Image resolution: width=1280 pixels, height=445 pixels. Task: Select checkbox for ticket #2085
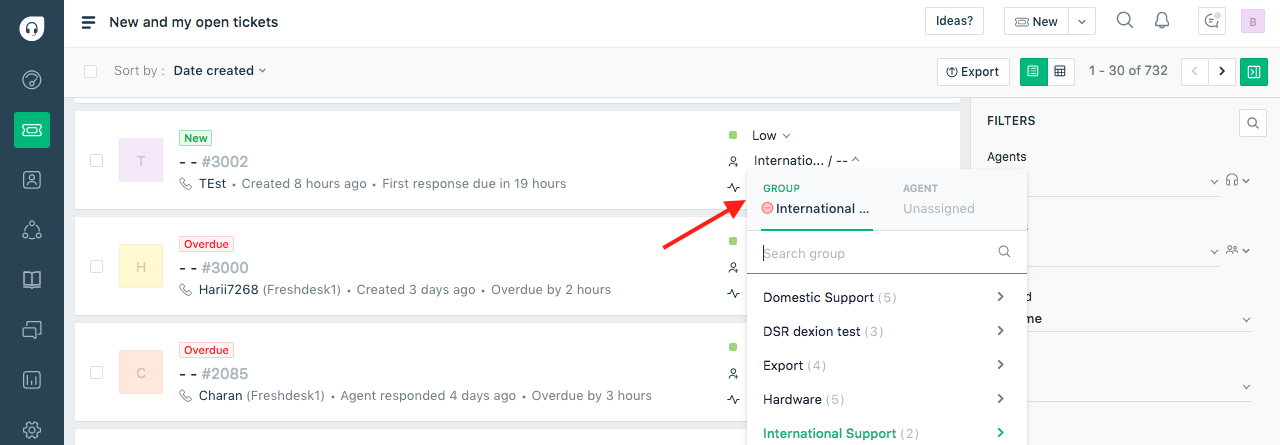coord(96,372)
